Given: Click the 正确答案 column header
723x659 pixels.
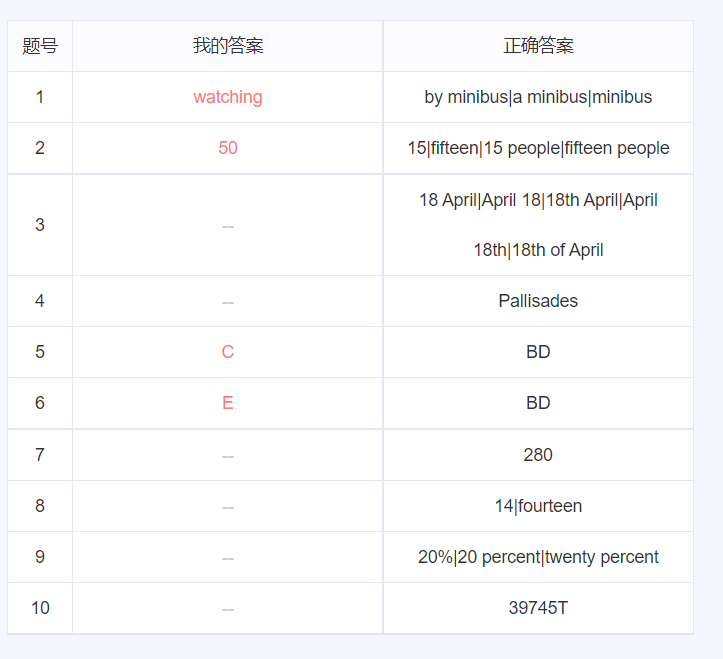Looking at the screenshot, I should click(x=538, y=46).
